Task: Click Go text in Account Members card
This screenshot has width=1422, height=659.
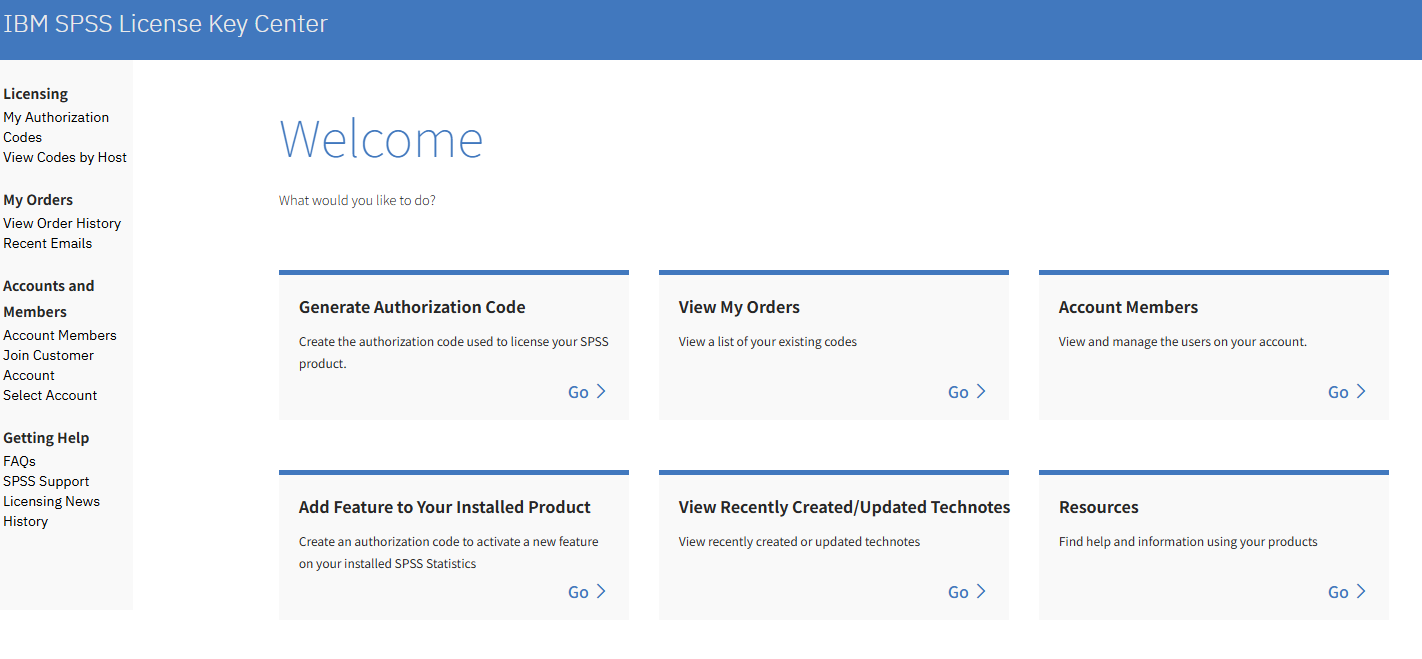Action: coord(1338,392)
